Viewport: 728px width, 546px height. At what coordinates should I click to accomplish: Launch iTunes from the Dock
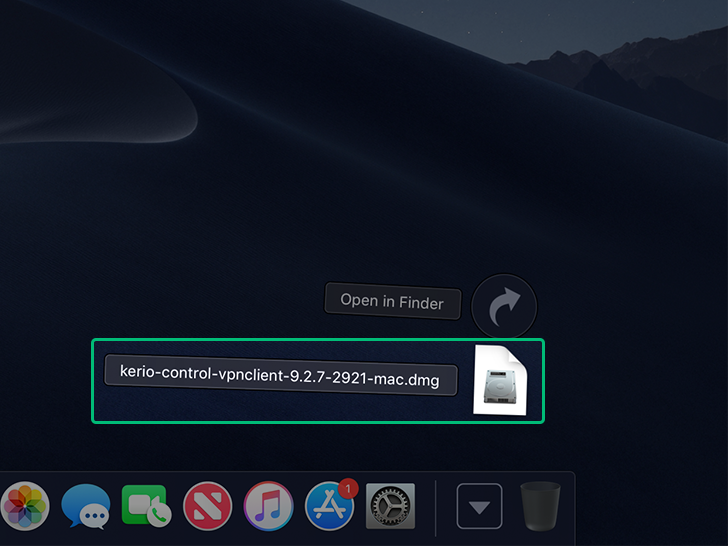pos(268,506)
